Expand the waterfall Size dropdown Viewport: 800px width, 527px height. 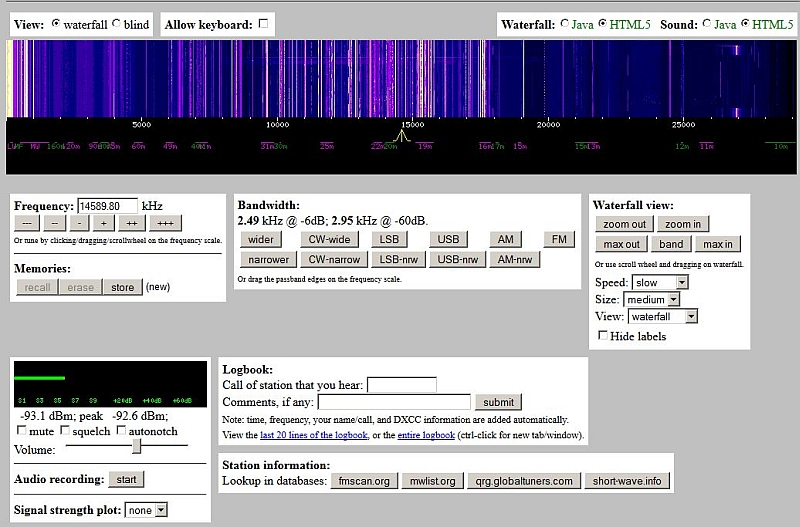coord(651,299)
